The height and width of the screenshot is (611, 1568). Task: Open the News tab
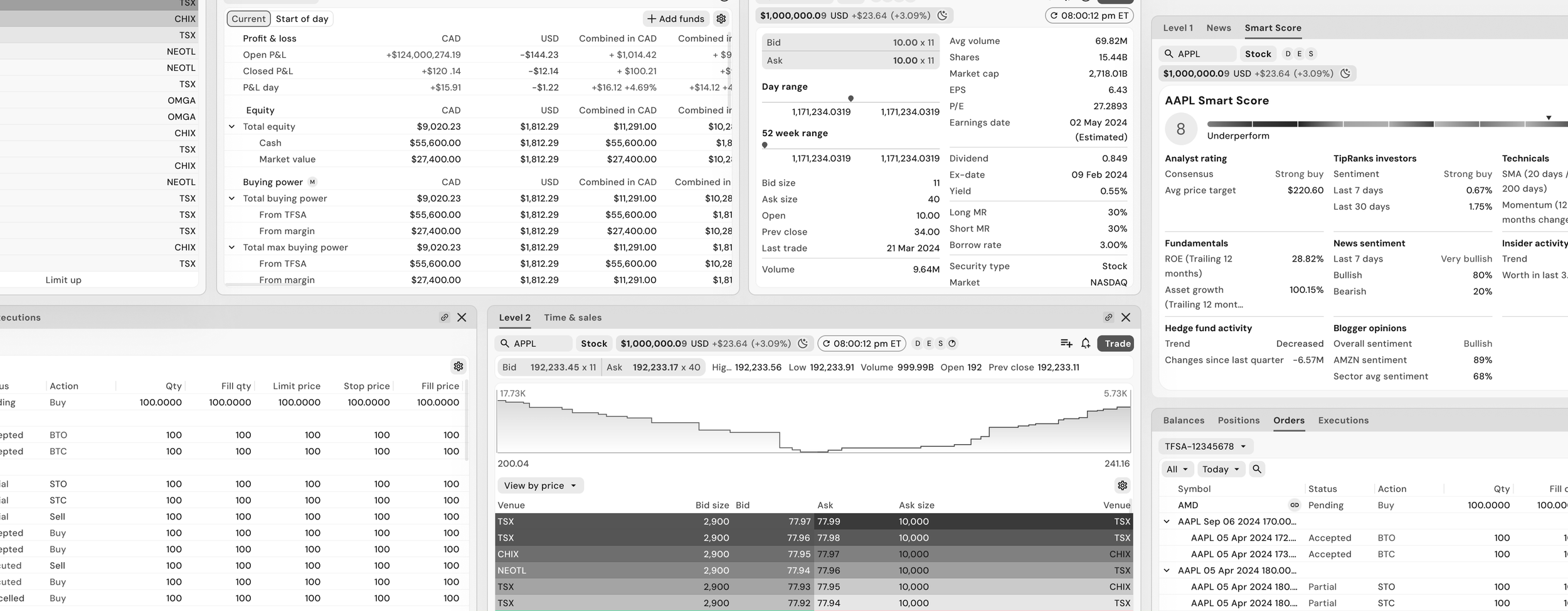[x=1219, y=28]
